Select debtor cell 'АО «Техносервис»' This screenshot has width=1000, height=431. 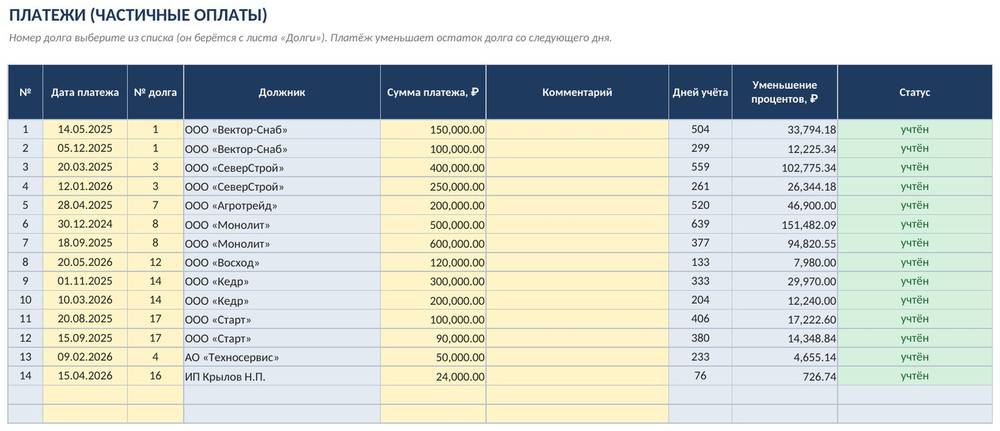point(282,357)
